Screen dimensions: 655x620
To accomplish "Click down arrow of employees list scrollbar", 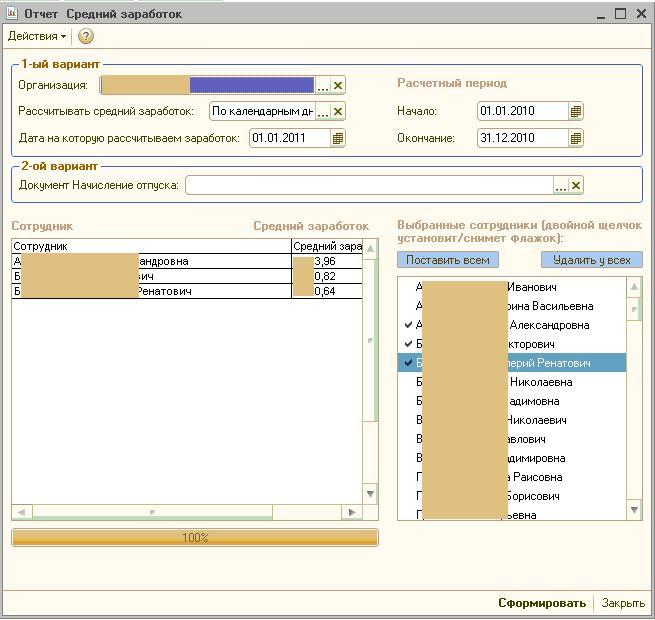I will tap(634, 510).
